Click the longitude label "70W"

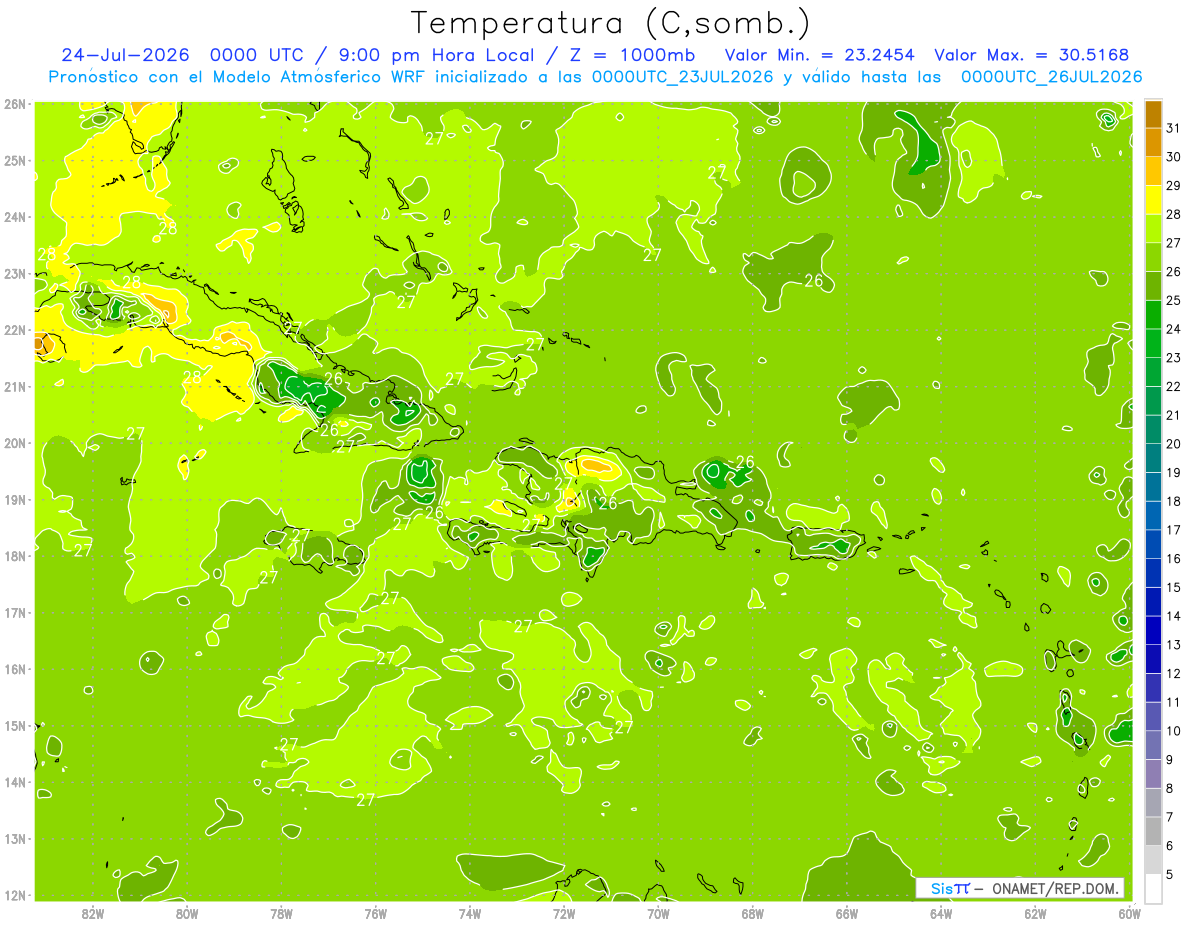tap(658, 913)
